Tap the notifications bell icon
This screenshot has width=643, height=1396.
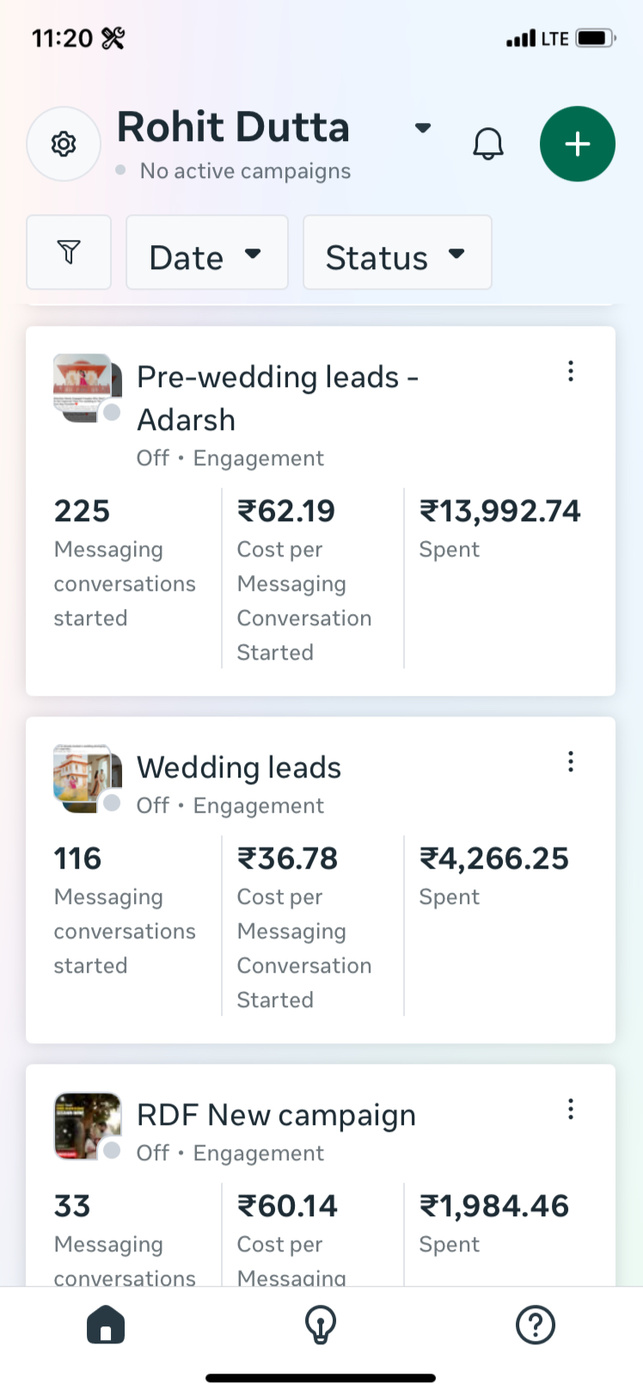[x=488, y=144]
